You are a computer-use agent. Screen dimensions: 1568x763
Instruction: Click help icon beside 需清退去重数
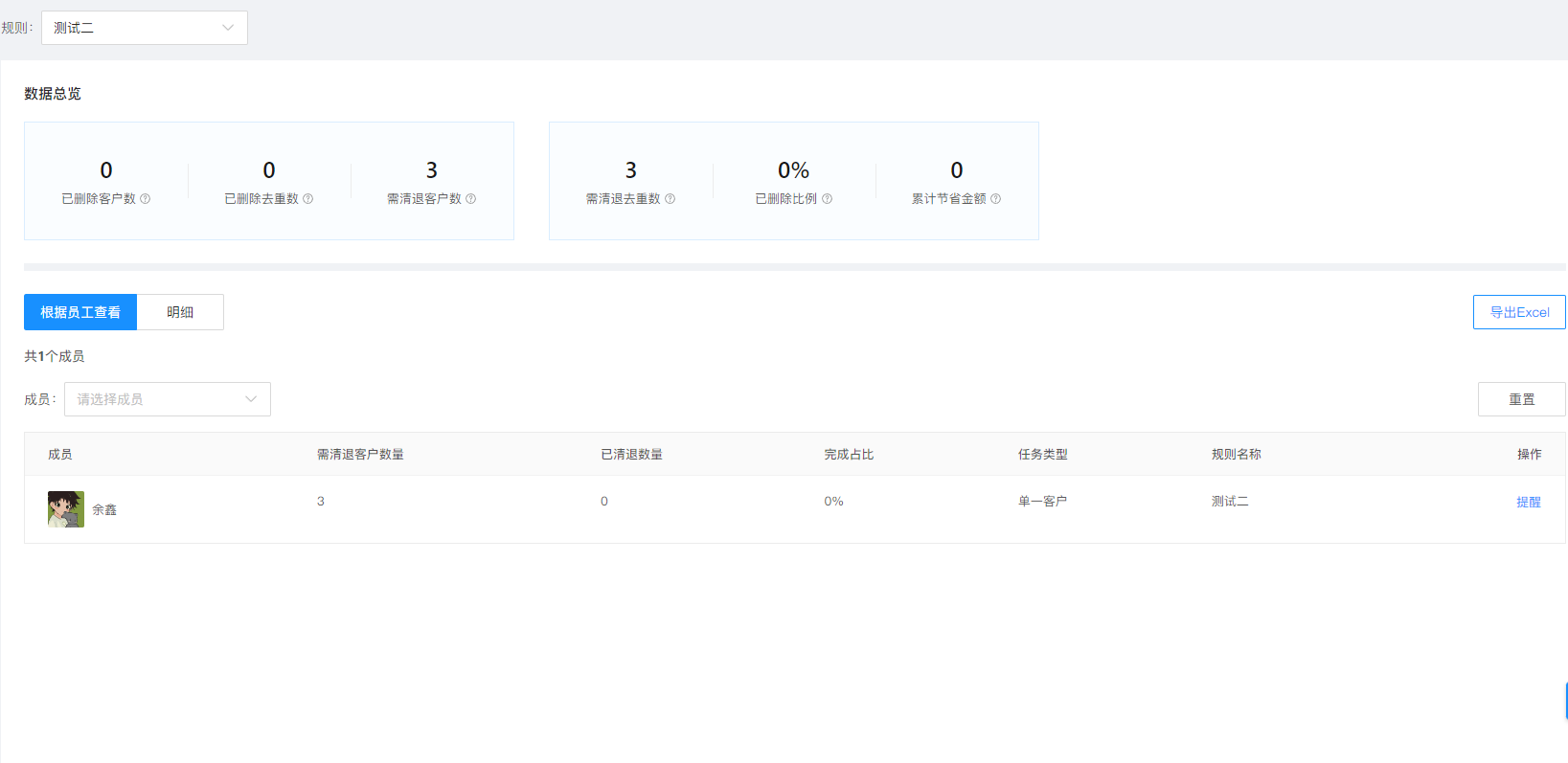[670, 199]
